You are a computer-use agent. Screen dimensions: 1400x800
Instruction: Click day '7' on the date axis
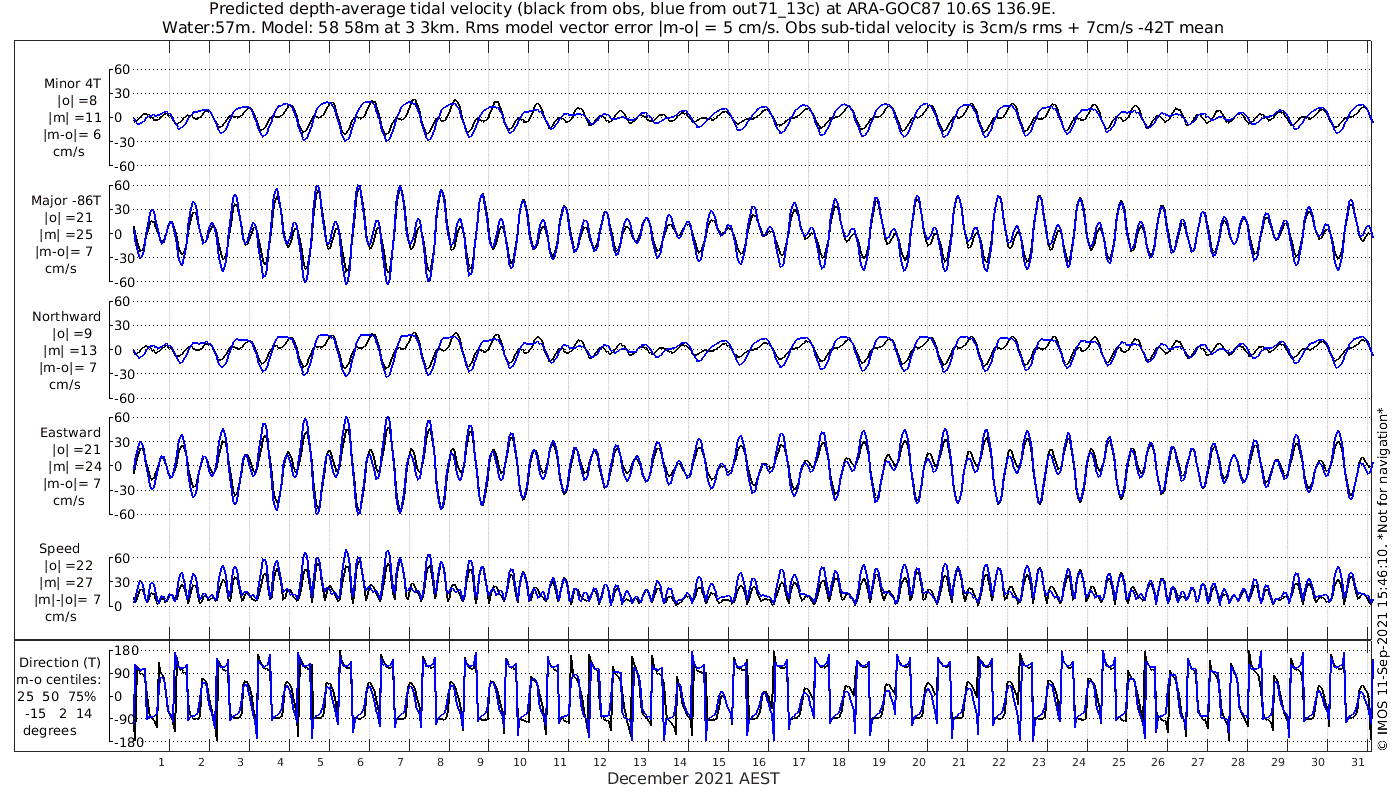tap(400, 762)
